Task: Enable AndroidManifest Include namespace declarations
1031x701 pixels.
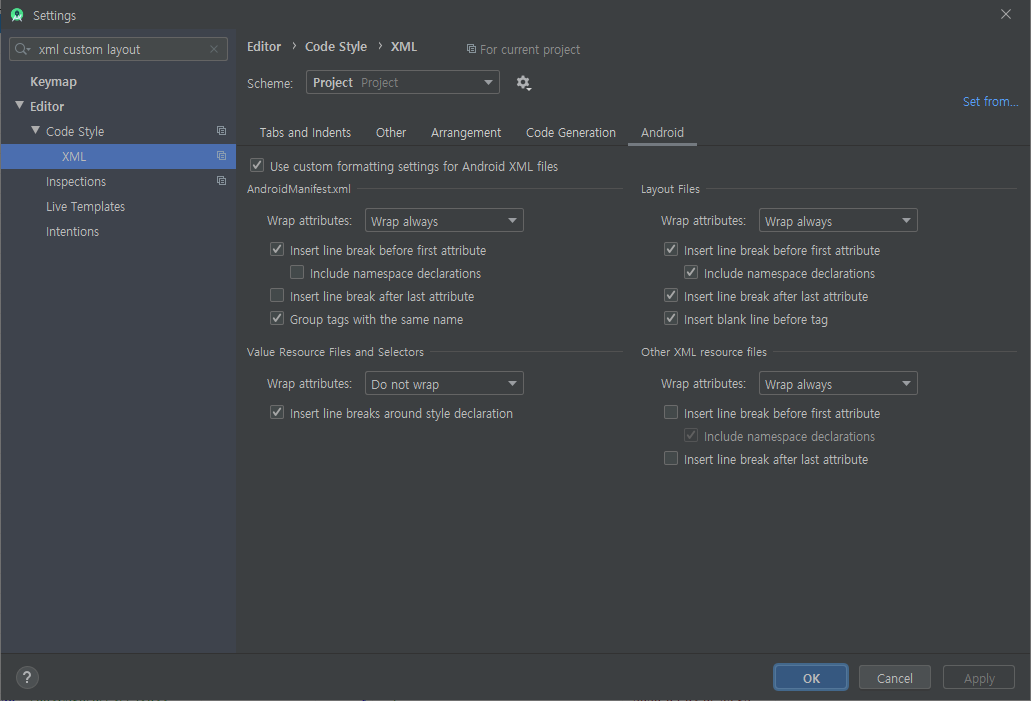Action: [297, 272]
